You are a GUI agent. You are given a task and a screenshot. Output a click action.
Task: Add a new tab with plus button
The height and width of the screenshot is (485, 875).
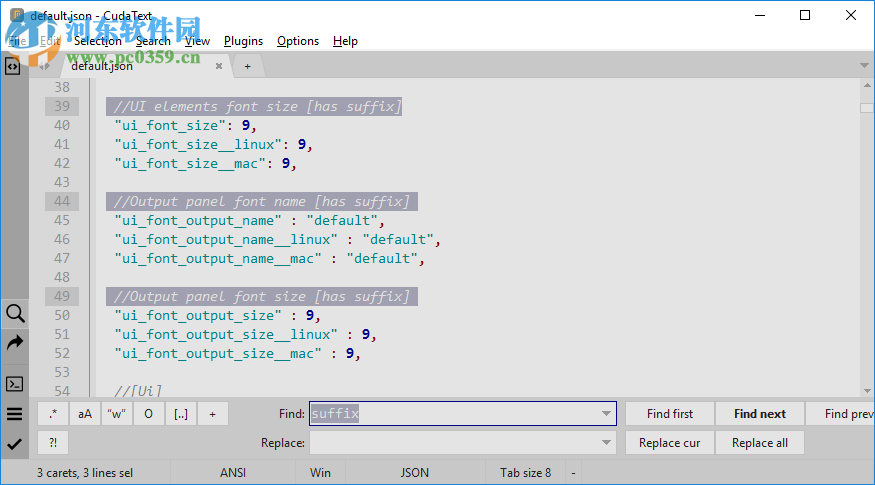click(x=247, y=66)
